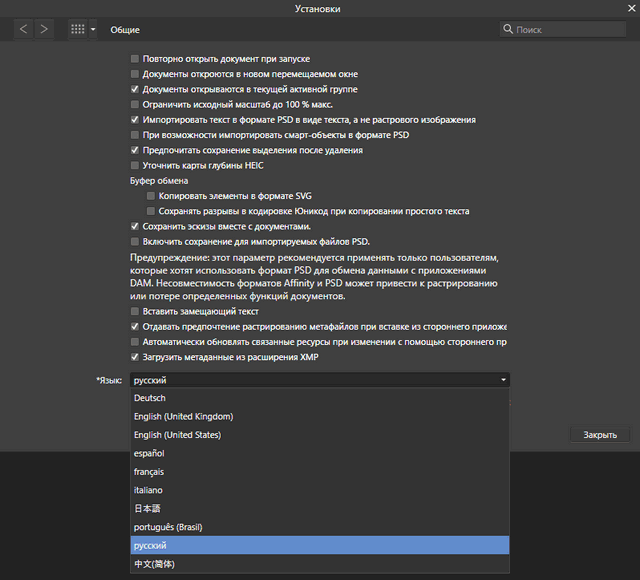Screen dimensions: 640x580
Task: Click the search magnifier icon
Action: pyautogui.click(x=508, y=30)
